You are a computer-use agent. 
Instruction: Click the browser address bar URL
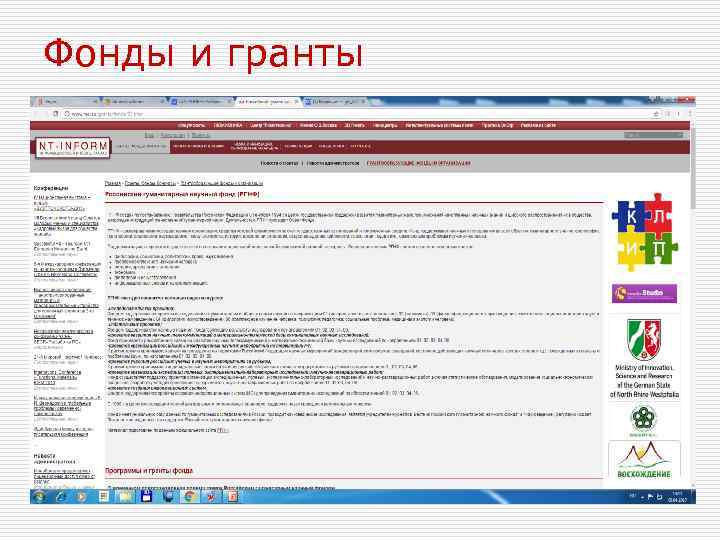pyautogui.click(x=107, y=114)
